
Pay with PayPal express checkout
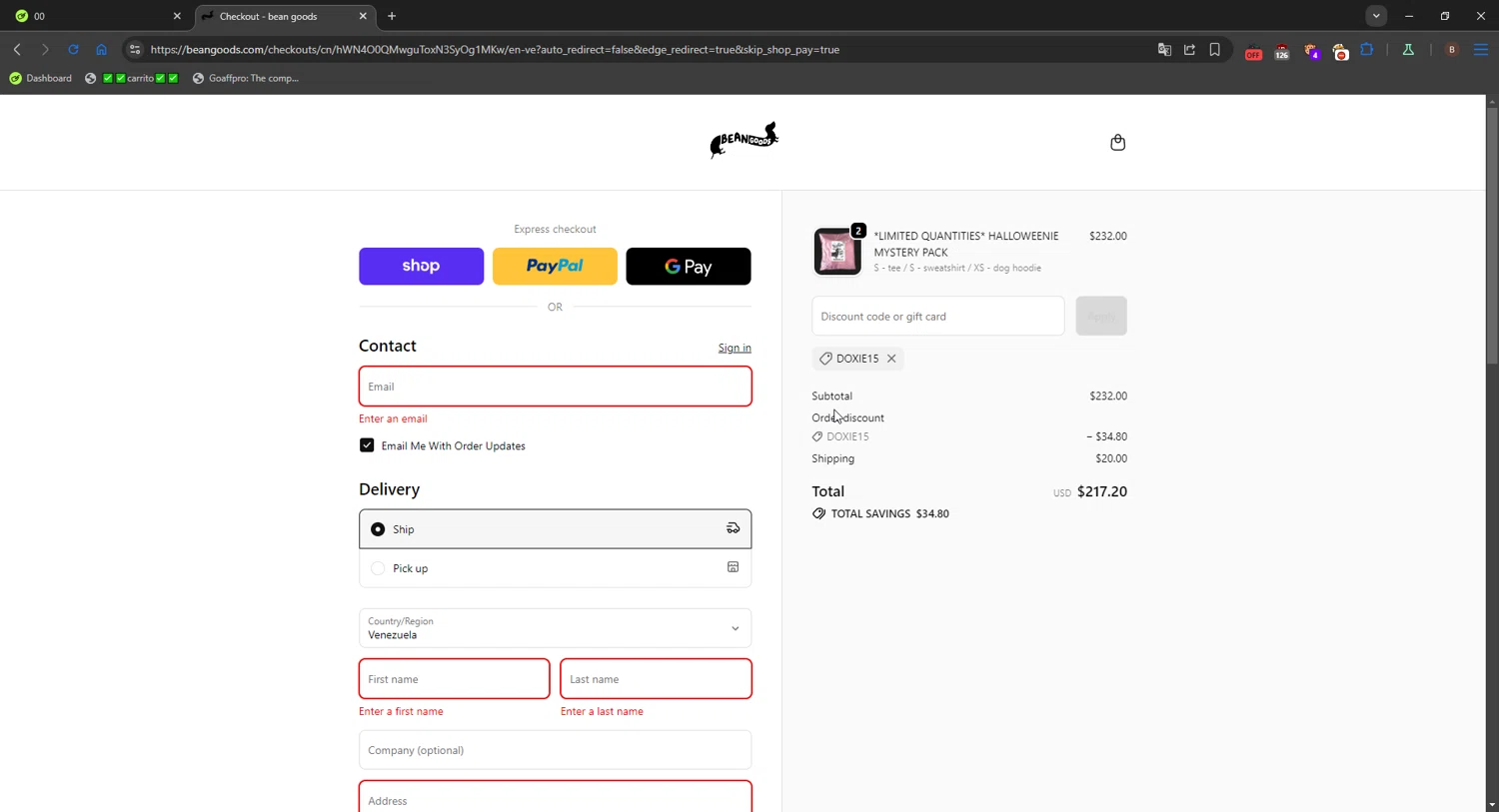coord(555,266)
